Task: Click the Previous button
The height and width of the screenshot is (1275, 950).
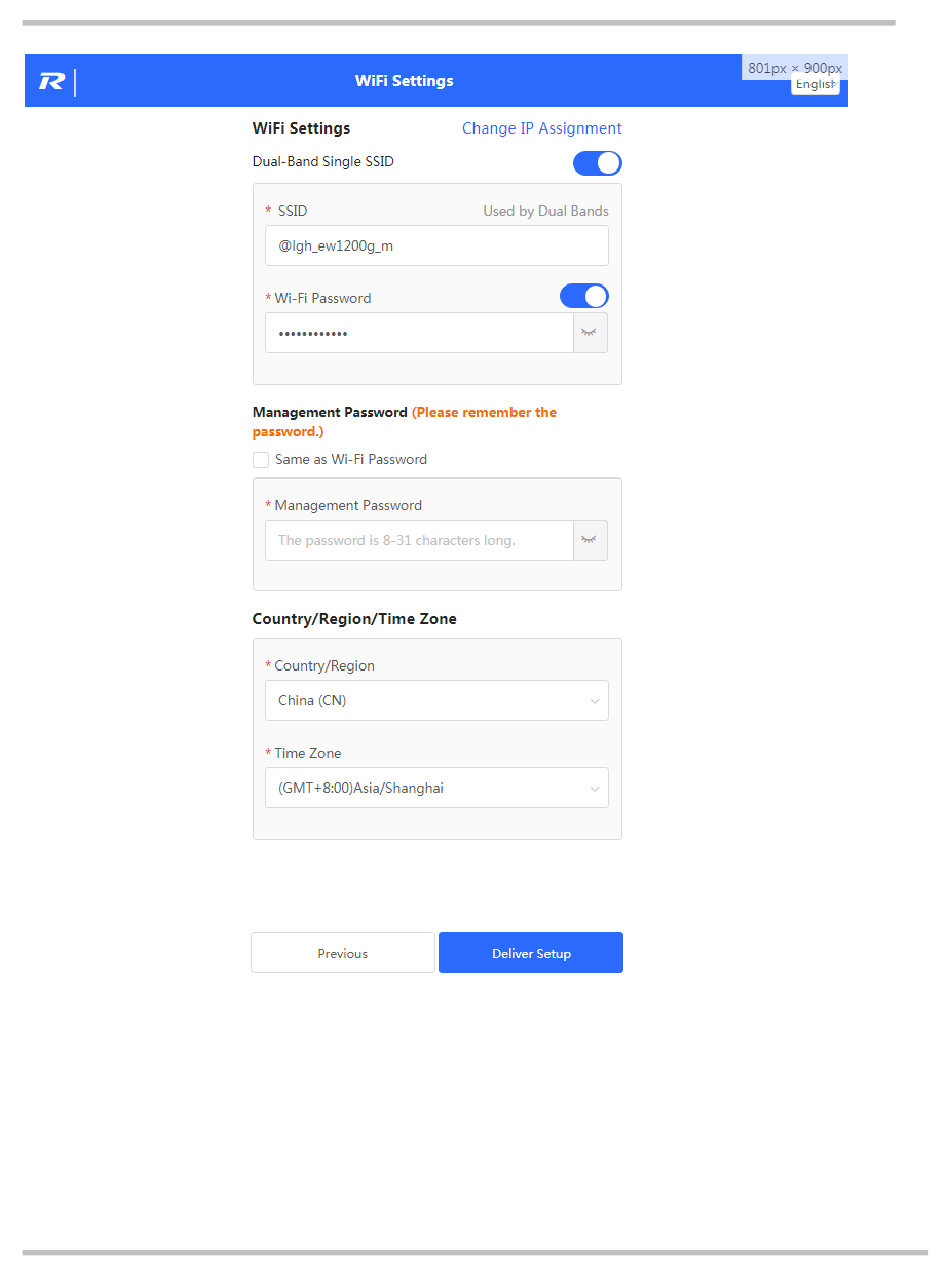Action: point(343,953)
